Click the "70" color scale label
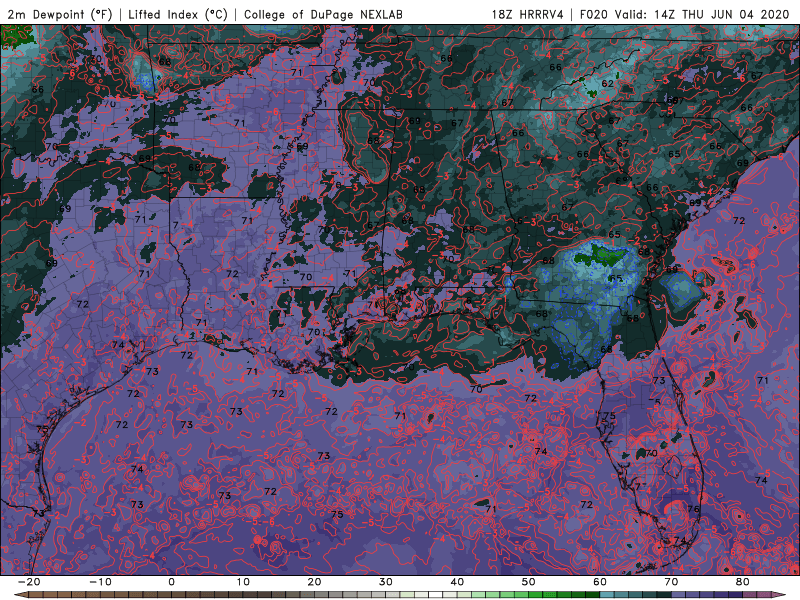 (x=671, y=582)
